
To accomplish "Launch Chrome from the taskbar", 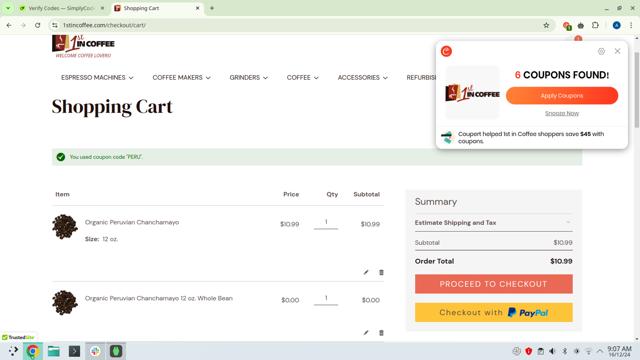I will pyautogui.click(x=32, y=351).
